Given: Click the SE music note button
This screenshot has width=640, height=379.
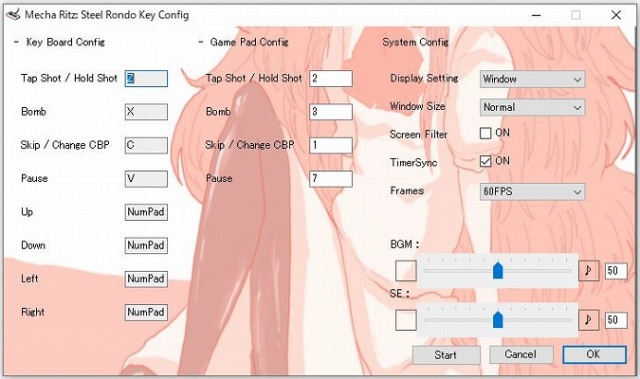Looking at the screenshot, I should point(588,319).
